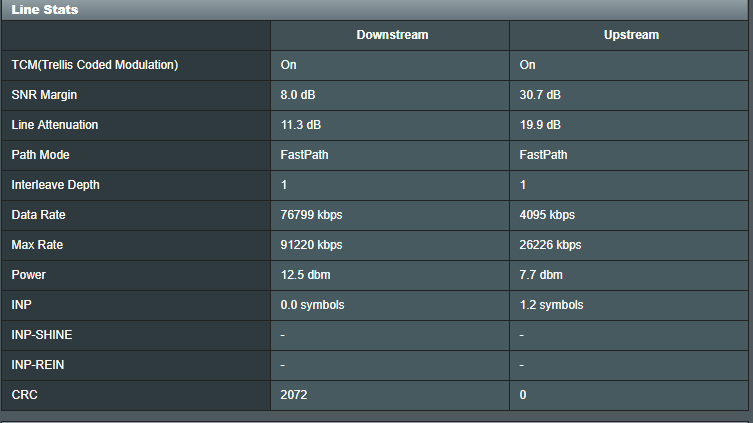Screen dimensions: 753x423
Task: Click downstream Data Rate 76799 kbps
Action: (x=311, y=215)
